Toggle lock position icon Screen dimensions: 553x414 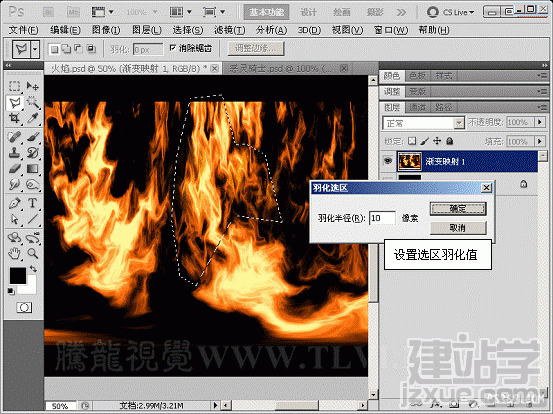[437, 141]
